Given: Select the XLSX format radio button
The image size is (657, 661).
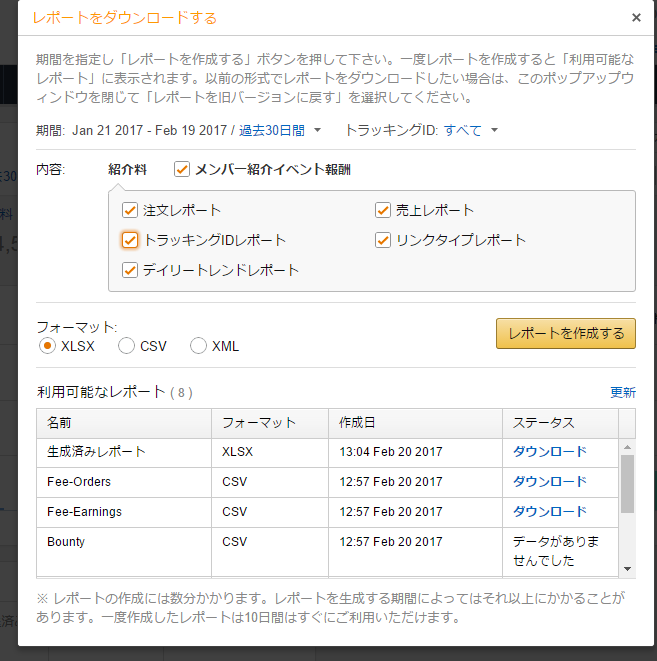Looking at the screenshot, I should point(47,346).
